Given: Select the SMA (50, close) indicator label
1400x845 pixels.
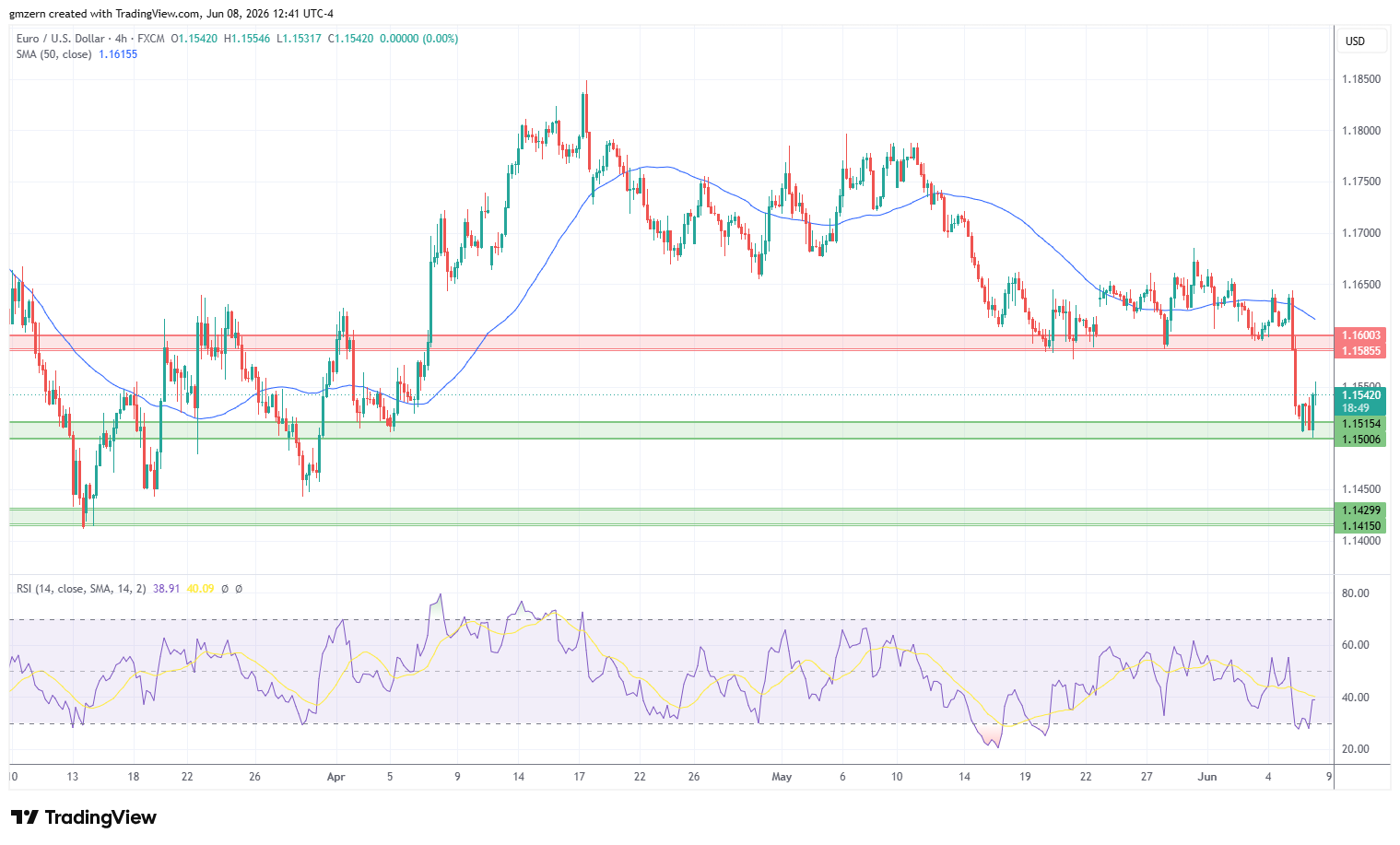Looking at the screenshot, I should tap(53, 54).
